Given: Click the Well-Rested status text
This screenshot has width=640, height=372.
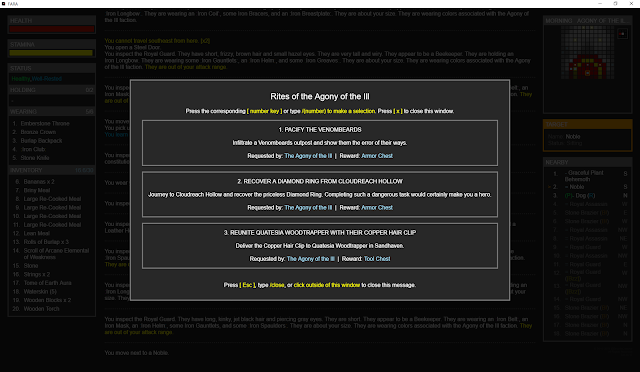Looking at the screenshot, I should 47,79.
